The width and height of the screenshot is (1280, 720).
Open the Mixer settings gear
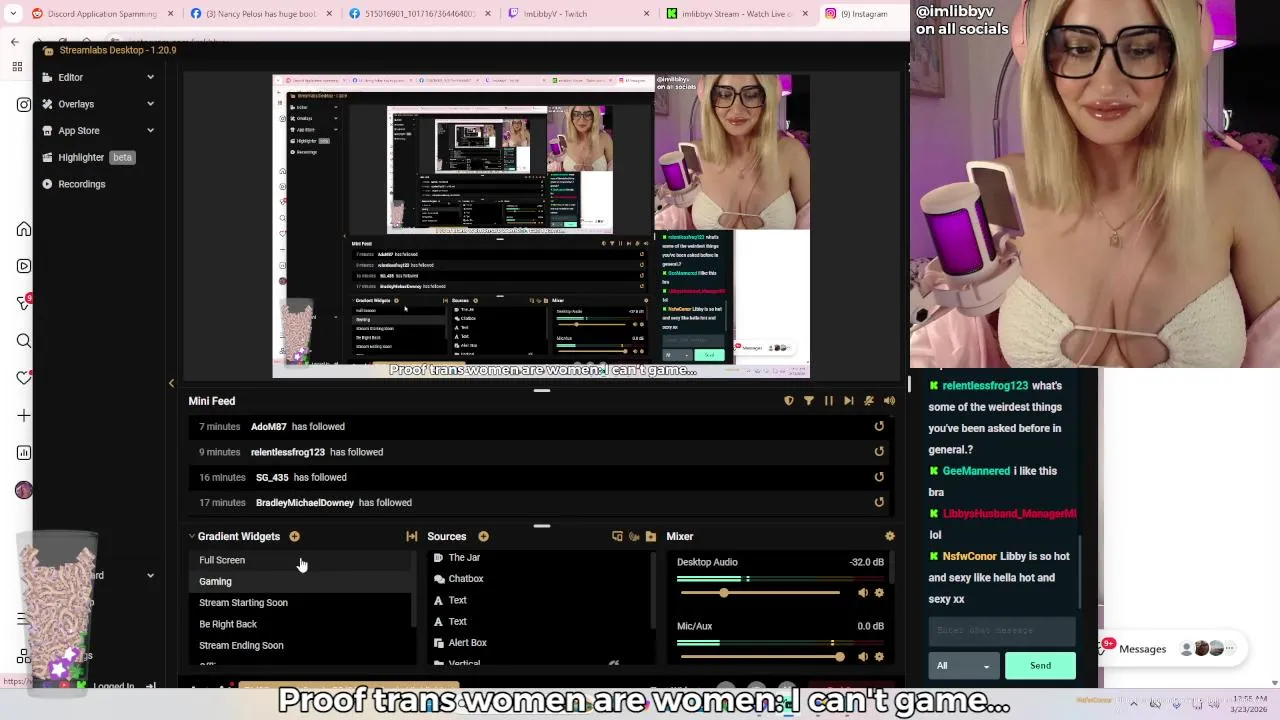pyautogui.click(x=889, y=537)
